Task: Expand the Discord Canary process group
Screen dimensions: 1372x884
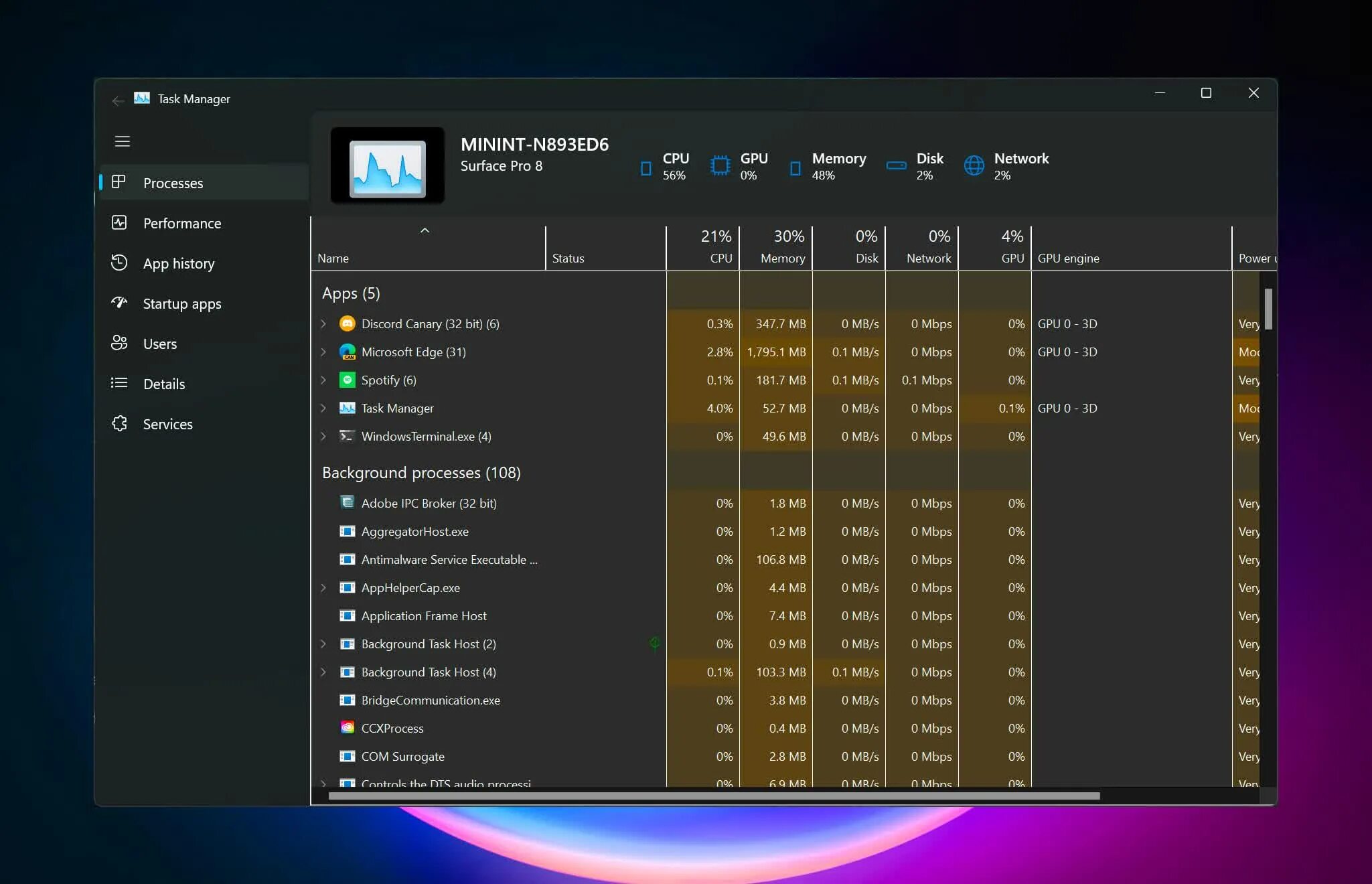Action: (324, 324)
